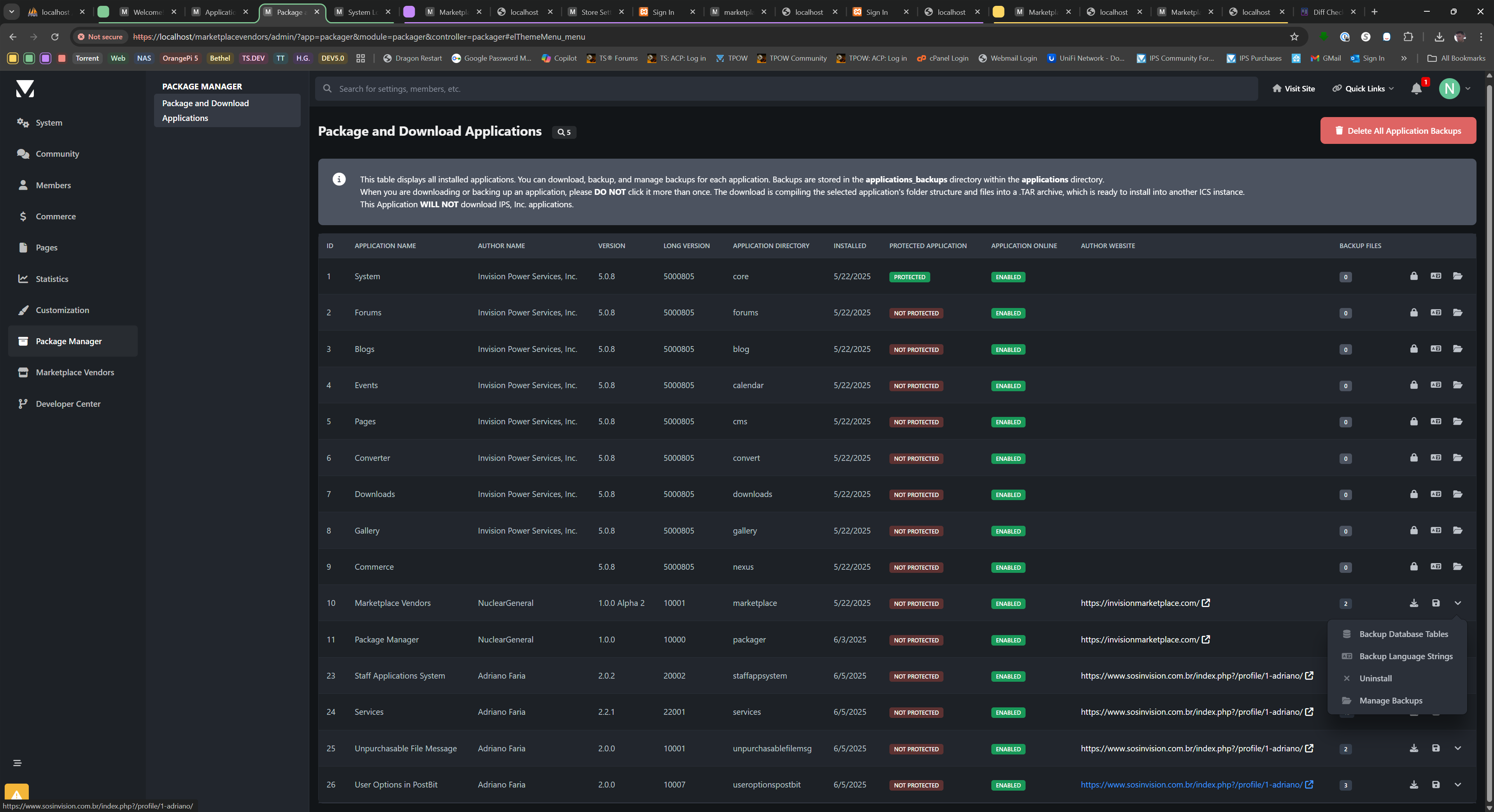Screen dimensions: 1494x812
Task: Click the language strings icon in the Forums row
Action: click(x=1435, y=312)
